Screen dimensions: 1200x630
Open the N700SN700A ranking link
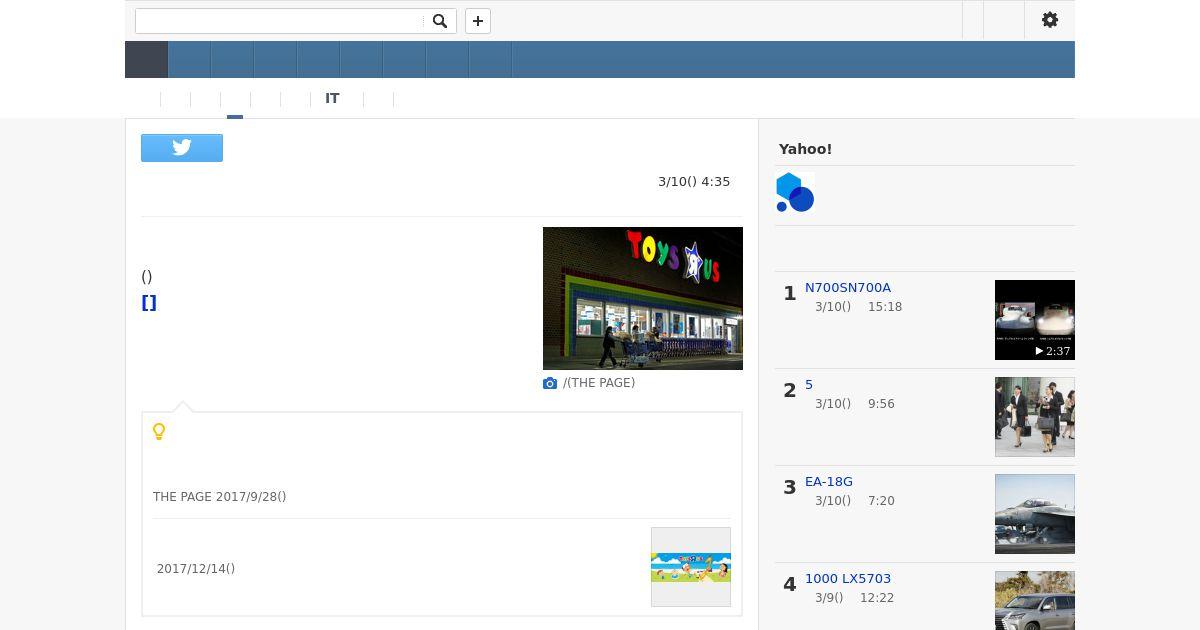pos(848,288)
